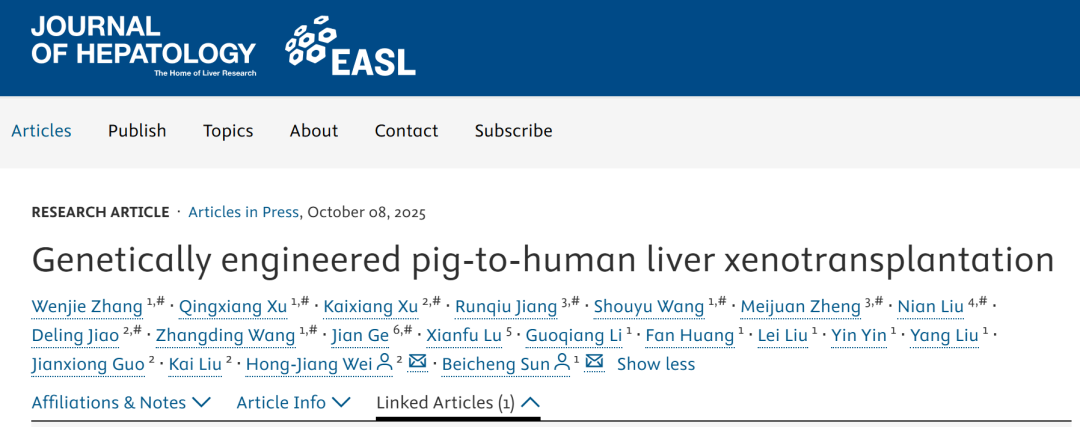Open Hong-Jiang Wei's author profile icon
This screenshot has width=1080, height=427.
(384, 363)
